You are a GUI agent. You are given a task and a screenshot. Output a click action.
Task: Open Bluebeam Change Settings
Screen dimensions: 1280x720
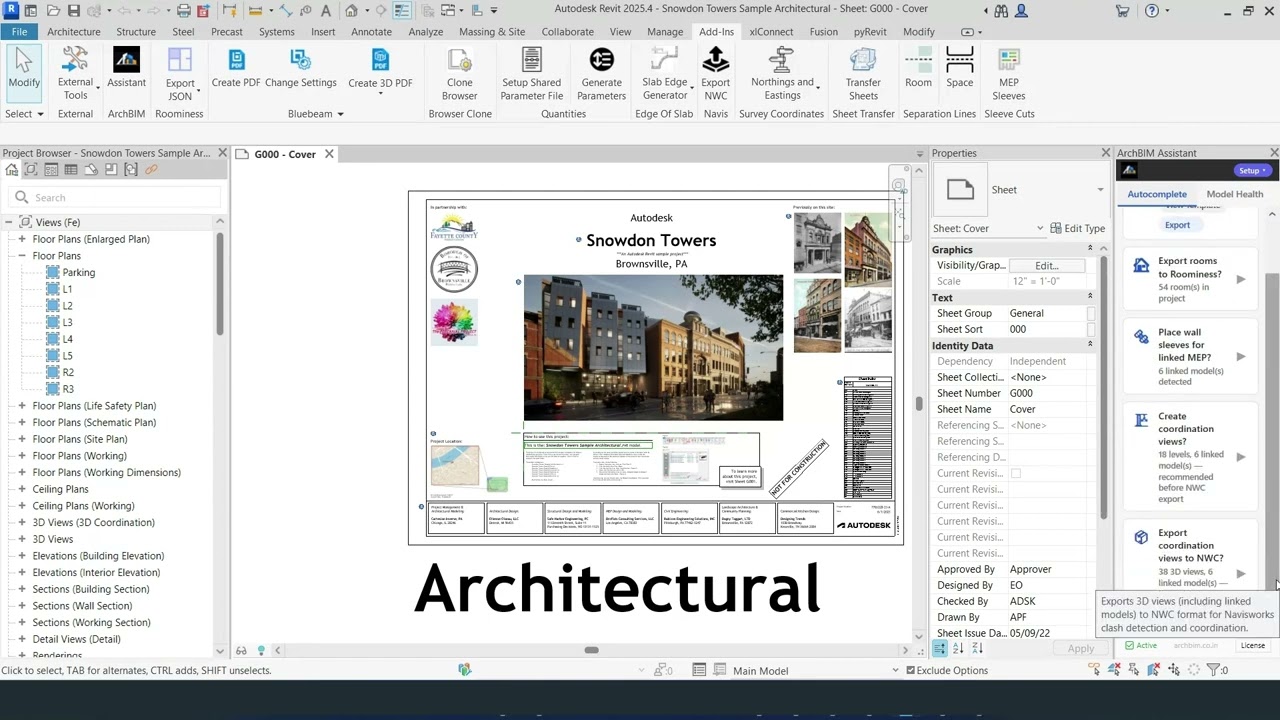tap(301, 68)
